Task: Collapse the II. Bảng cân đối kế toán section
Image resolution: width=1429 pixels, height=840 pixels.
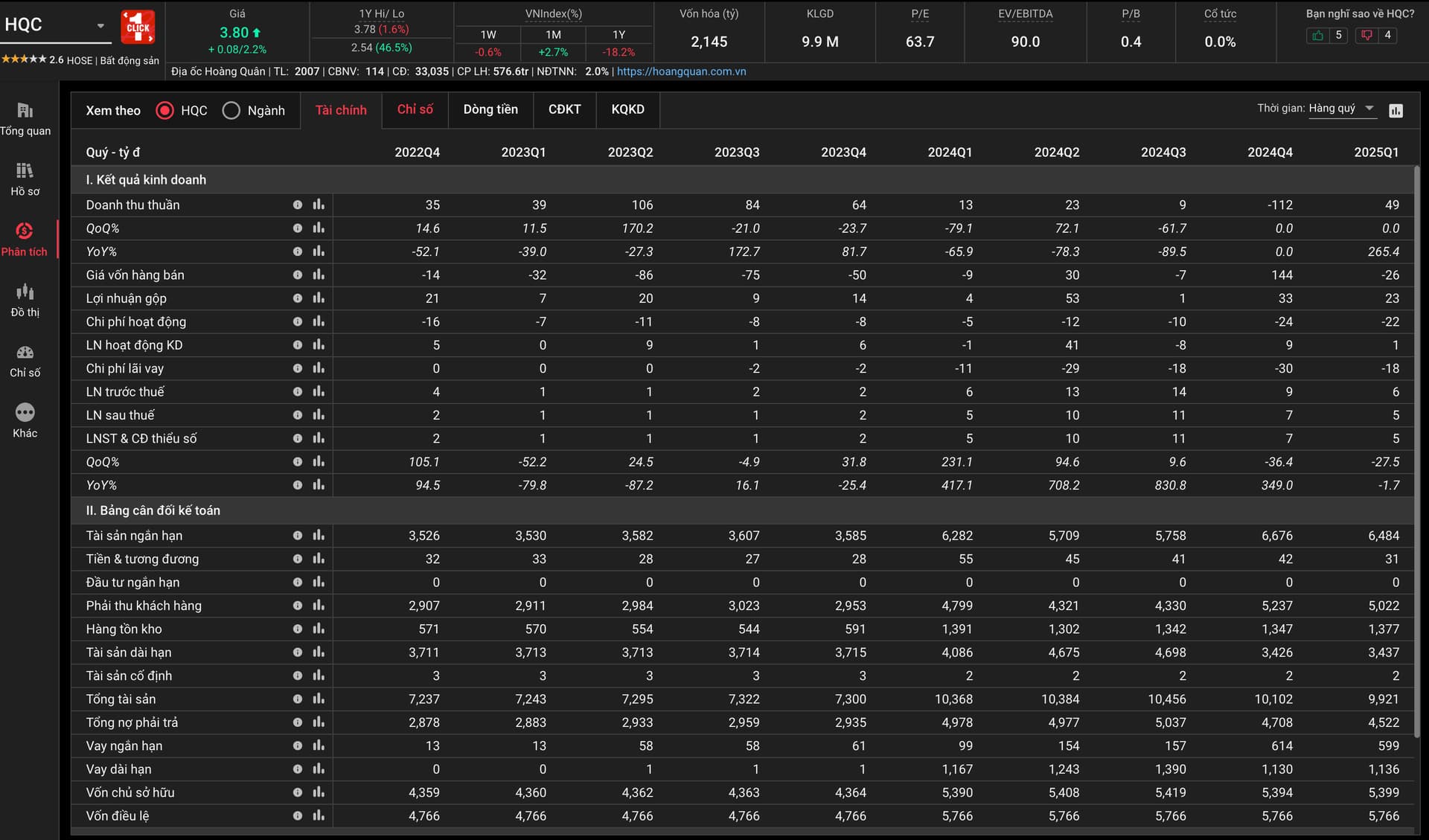Action: pyautogui.click(x=153, y=510)
